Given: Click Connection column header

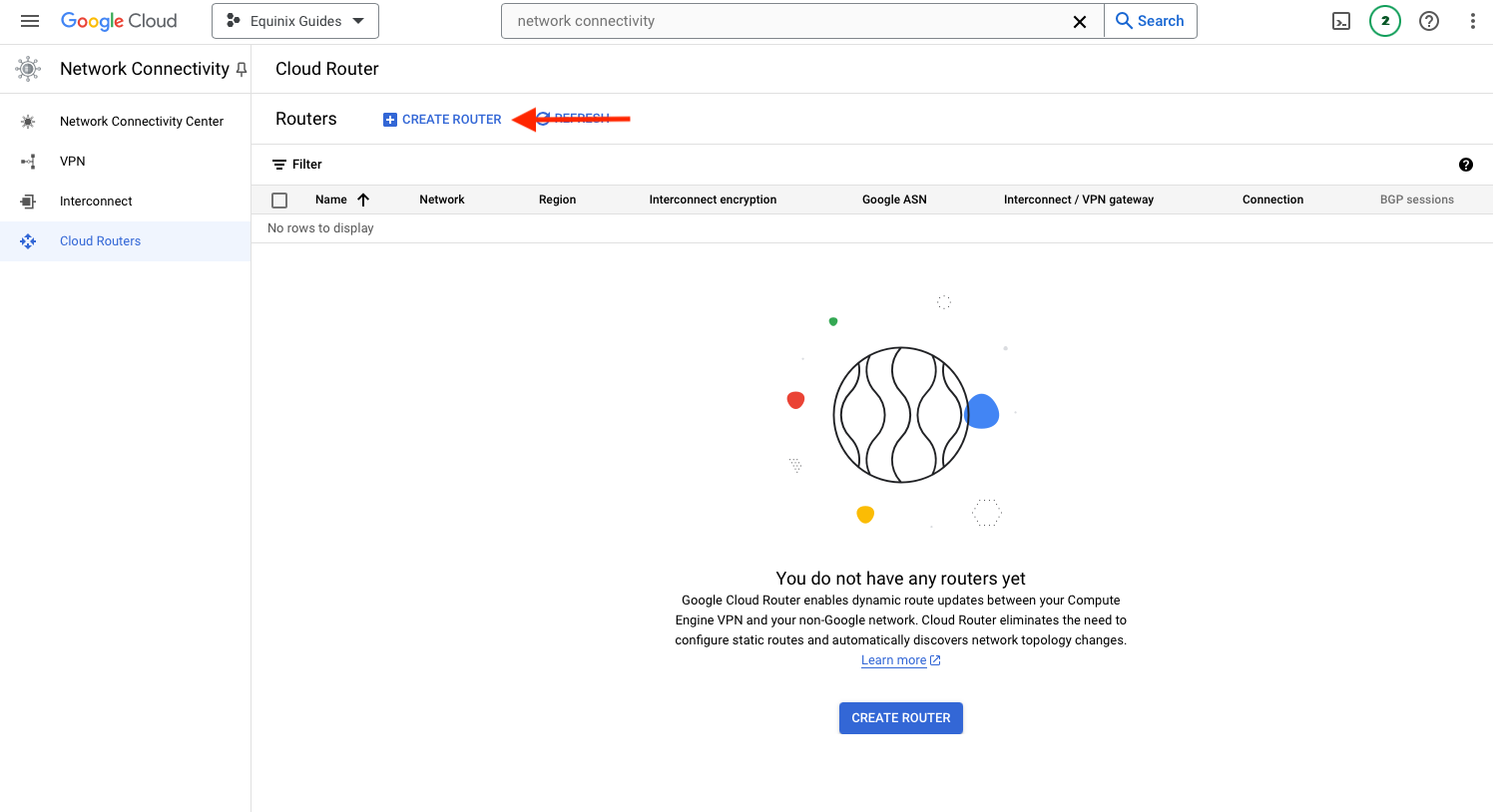Looking at the screenshot, I should click(x=1272, y=200).
